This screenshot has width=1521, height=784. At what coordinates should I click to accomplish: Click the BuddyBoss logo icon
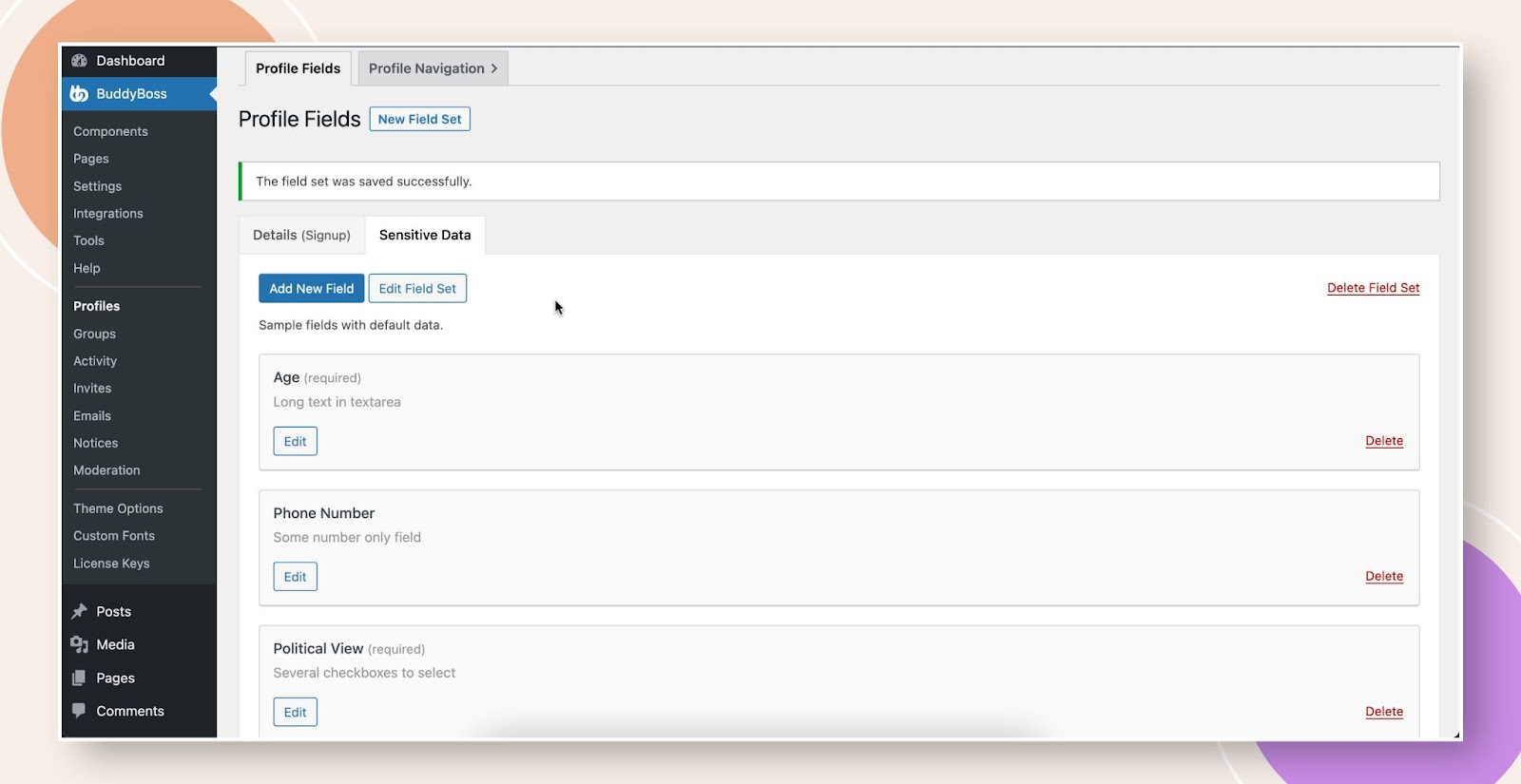click(79, 94)
